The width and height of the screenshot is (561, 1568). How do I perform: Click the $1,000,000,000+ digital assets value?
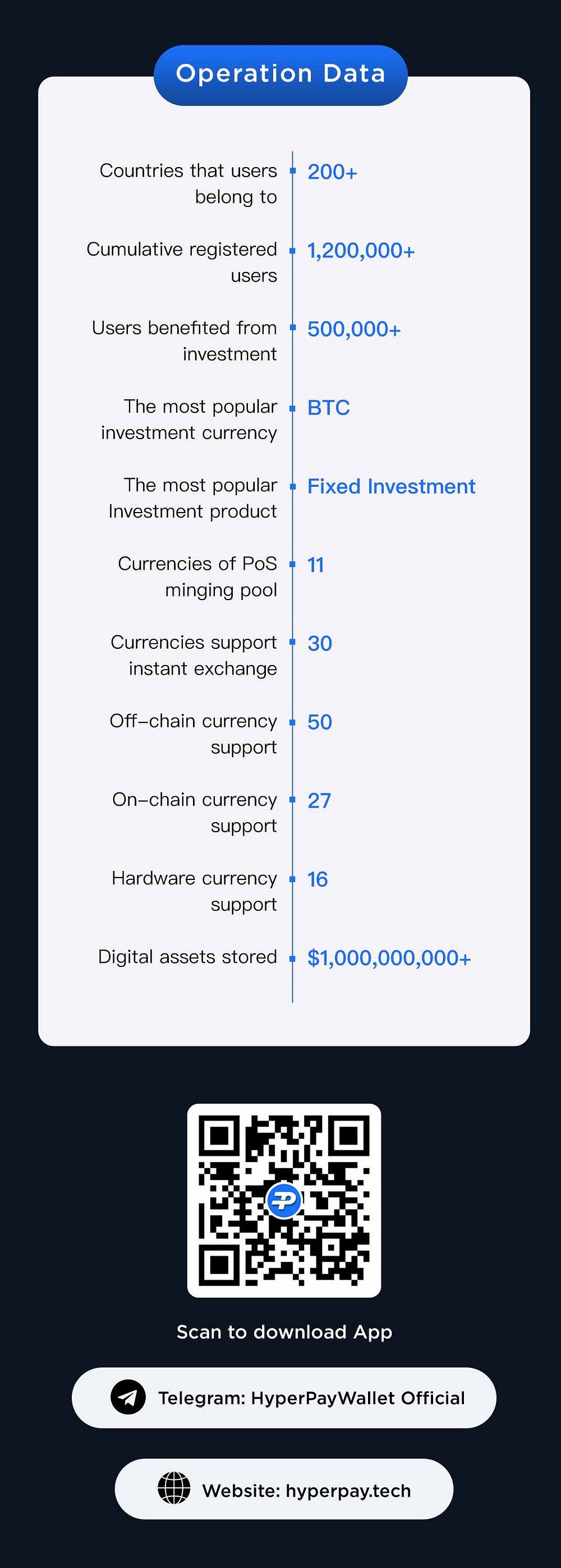click(389, 958)
